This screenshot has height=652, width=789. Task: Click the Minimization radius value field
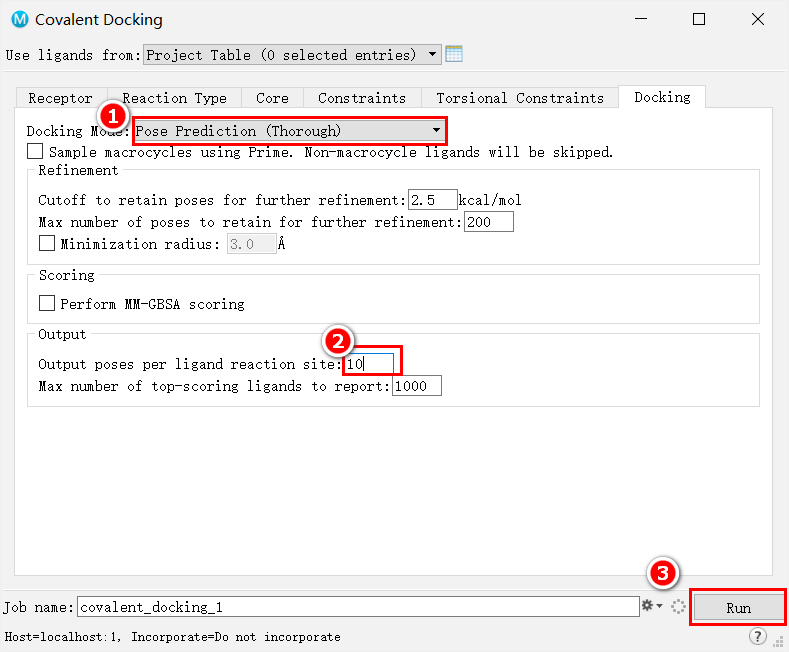[x=252, y=244]
